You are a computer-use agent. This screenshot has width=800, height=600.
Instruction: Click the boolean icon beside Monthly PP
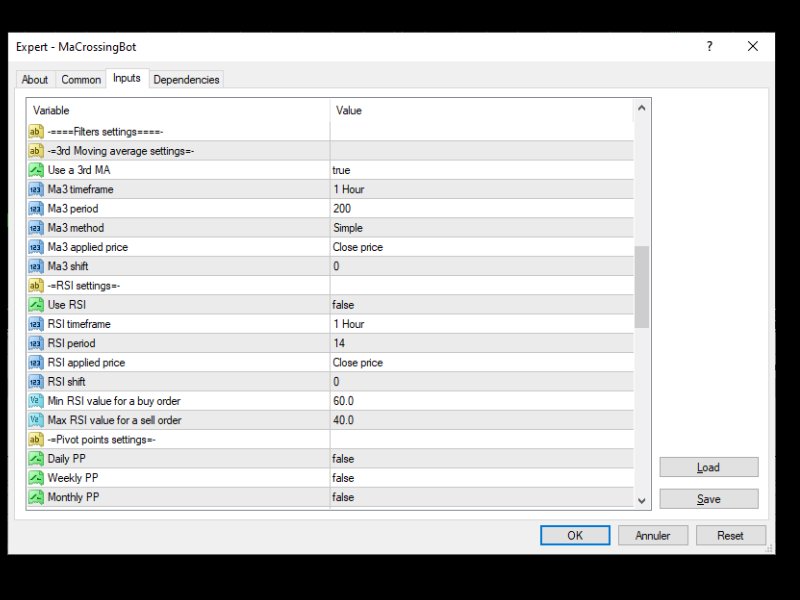point(36,497)
